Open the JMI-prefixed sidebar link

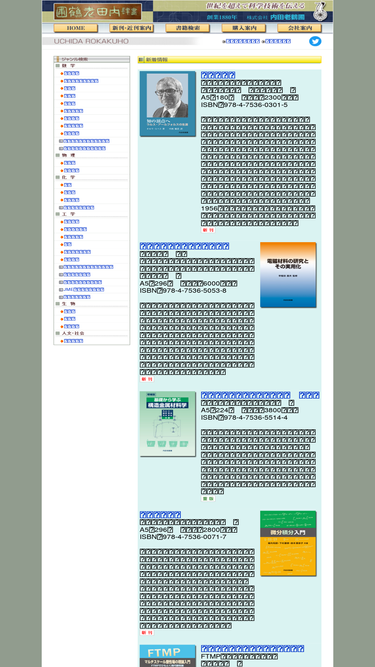pos(84,290)
